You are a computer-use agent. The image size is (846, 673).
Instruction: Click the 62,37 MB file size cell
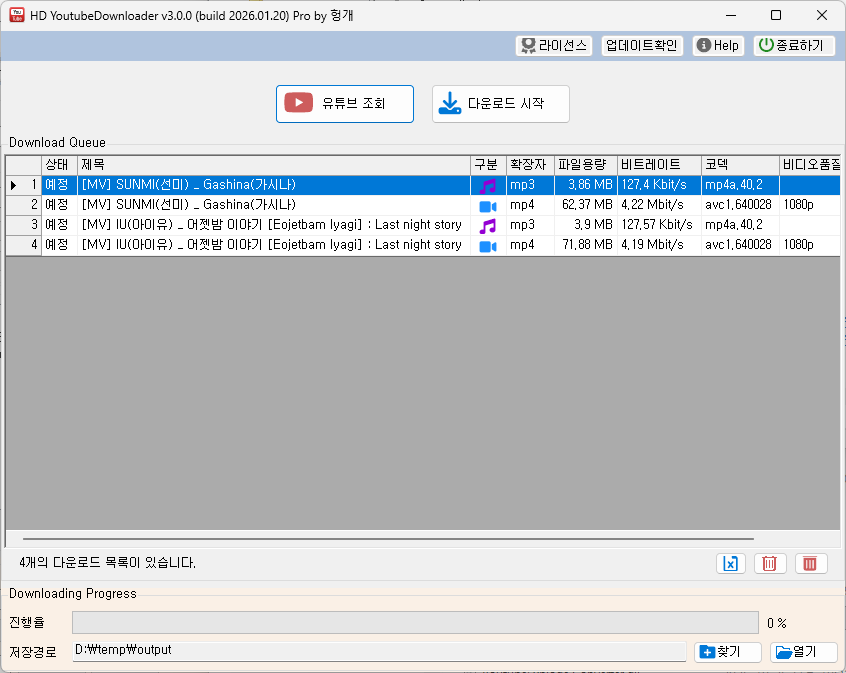click(585, 205)
